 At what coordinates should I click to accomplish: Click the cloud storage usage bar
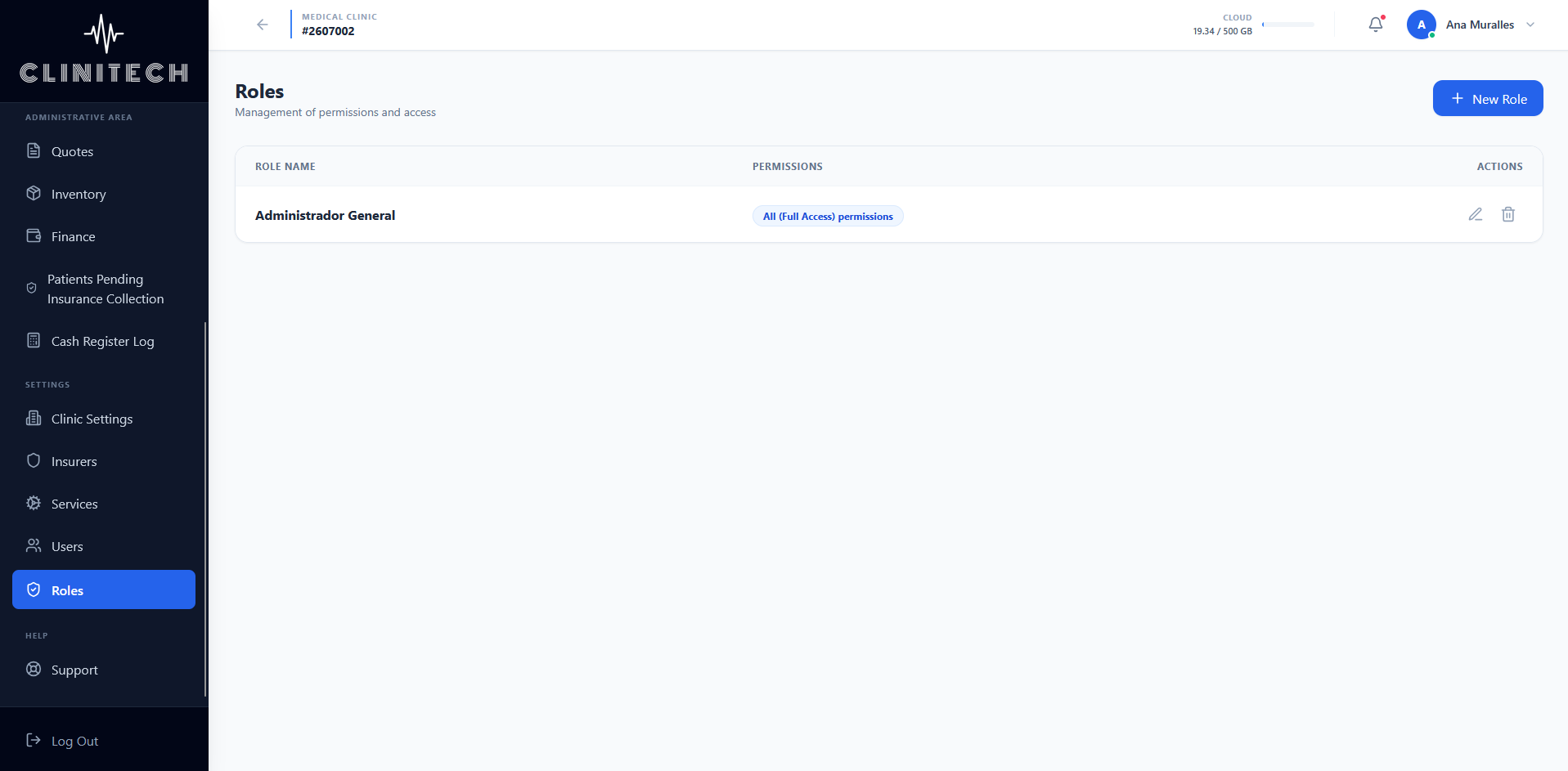point(1288,25)
